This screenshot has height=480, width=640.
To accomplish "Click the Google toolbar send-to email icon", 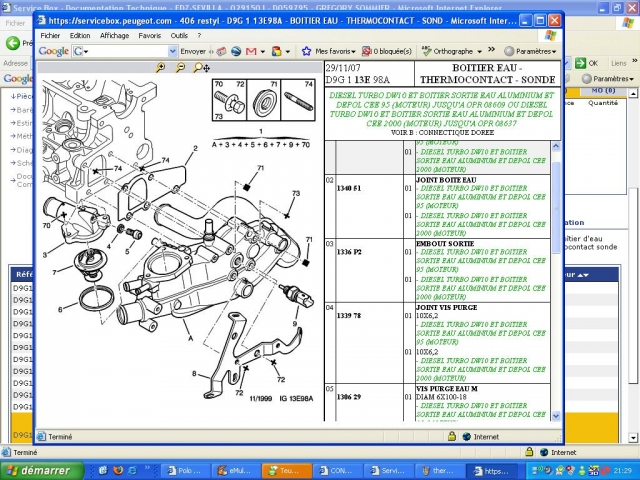I will [x=221, y=51].
